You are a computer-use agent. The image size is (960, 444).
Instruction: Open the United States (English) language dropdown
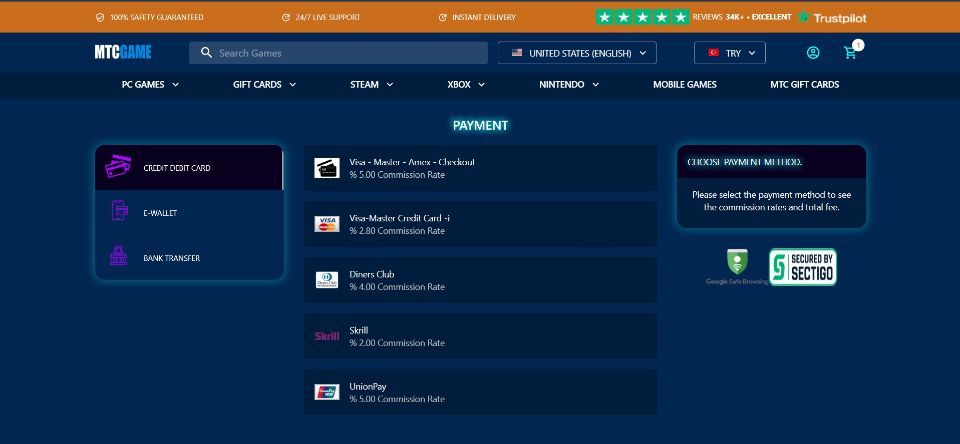point(577,53)
